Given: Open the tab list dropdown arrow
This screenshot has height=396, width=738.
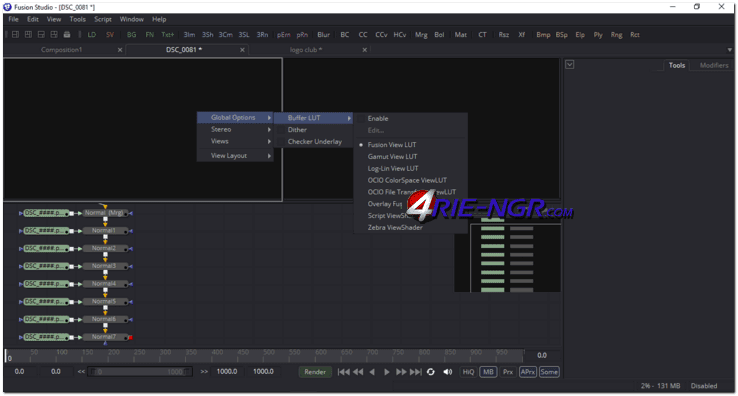Looking at the screenshot, I should coord(730,50).
